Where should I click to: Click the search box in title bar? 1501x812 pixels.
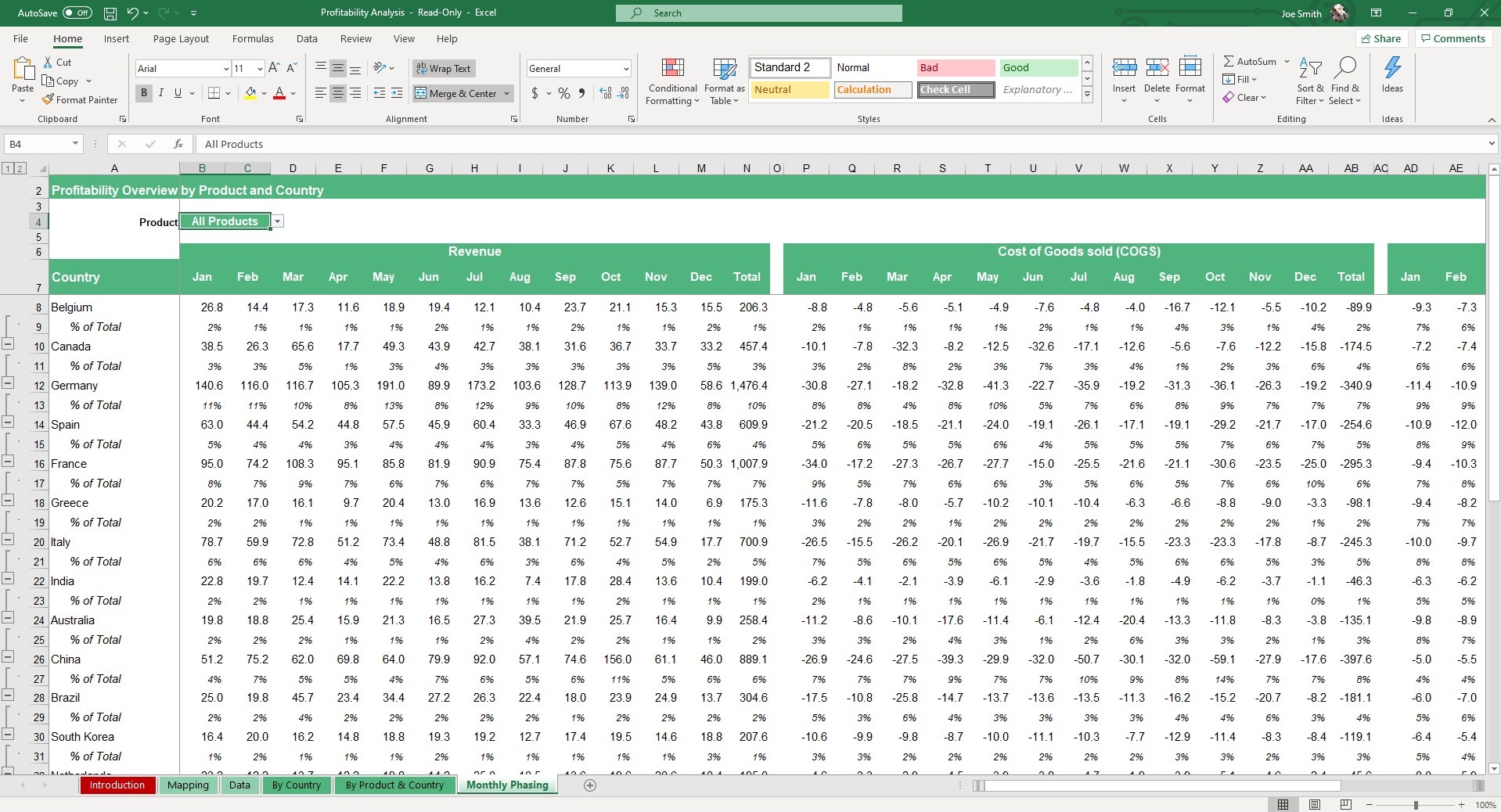click(x=758, y=13)
